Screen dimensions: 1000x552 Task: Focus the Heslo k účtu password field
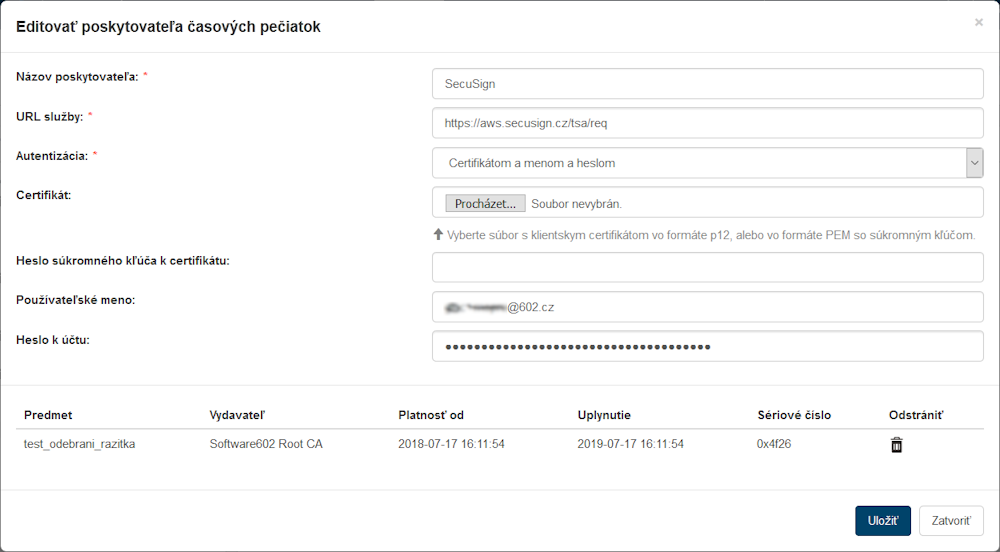pos(708,346)
